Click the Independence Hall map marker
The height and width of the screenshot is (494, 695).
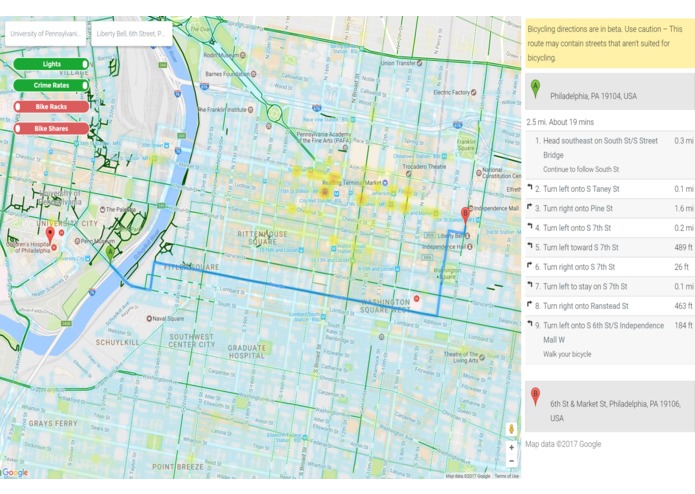click(x=469, y=246)
